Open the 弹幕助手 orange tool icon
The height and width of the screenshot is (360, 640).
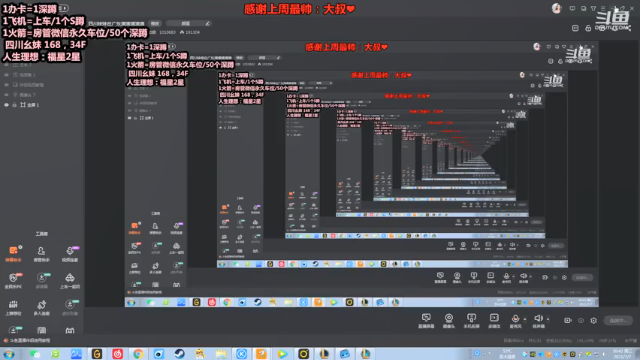[x=13, y=253]
